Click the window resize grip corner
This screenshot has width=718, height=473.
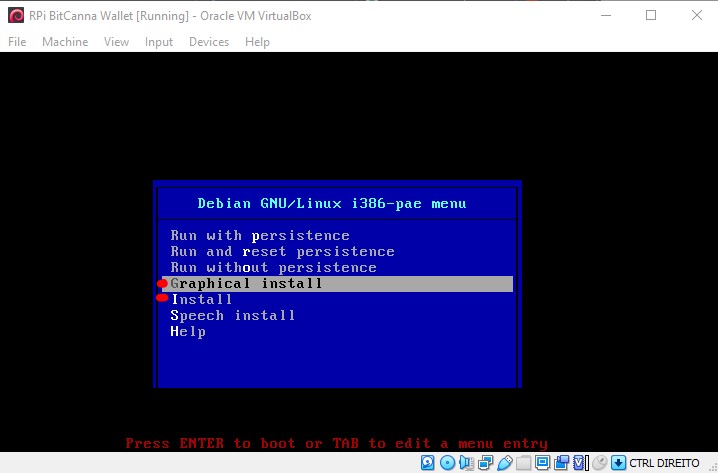point(713,468)
